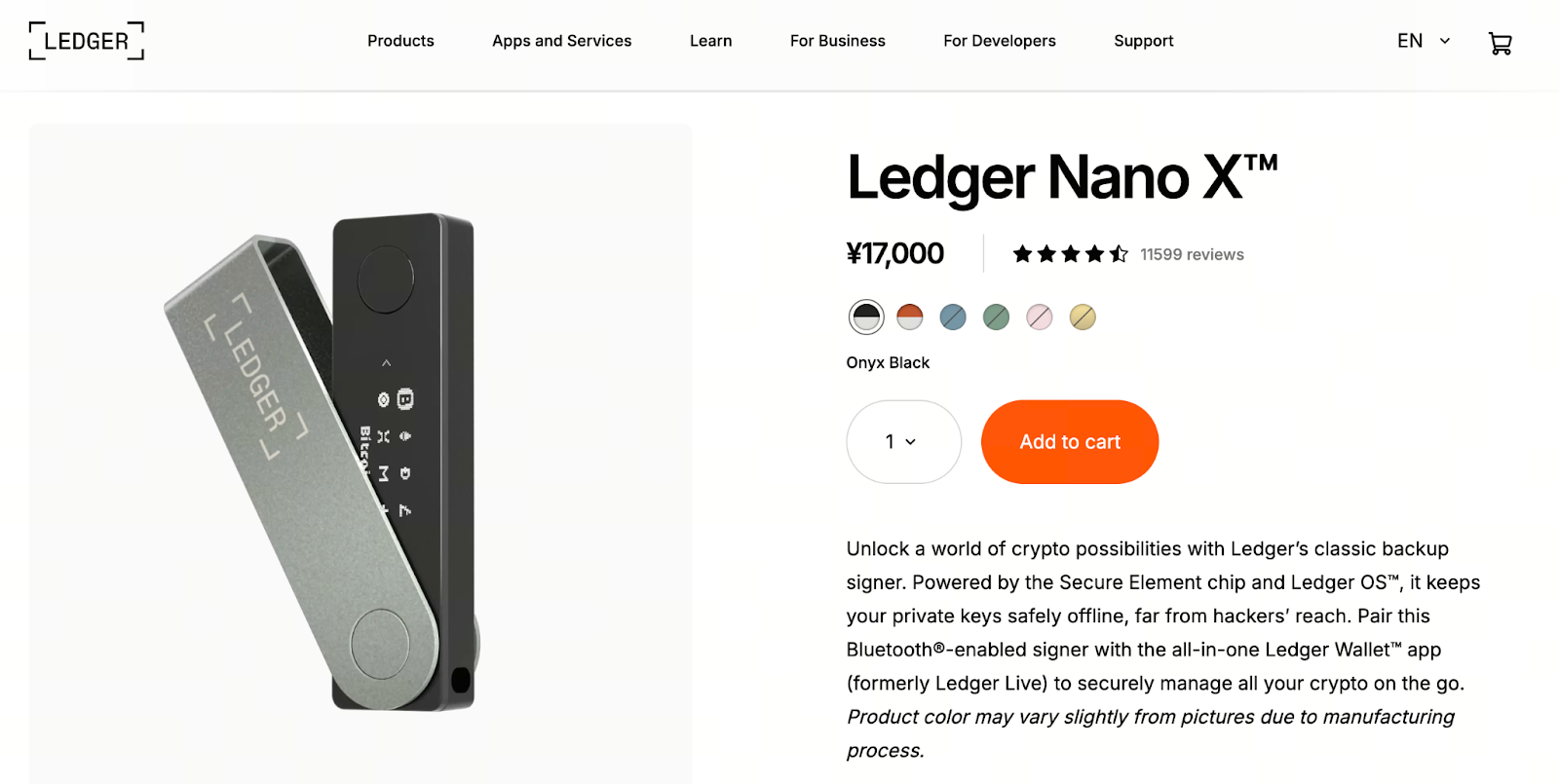Open the shopping cart icon

(1500, 43)
